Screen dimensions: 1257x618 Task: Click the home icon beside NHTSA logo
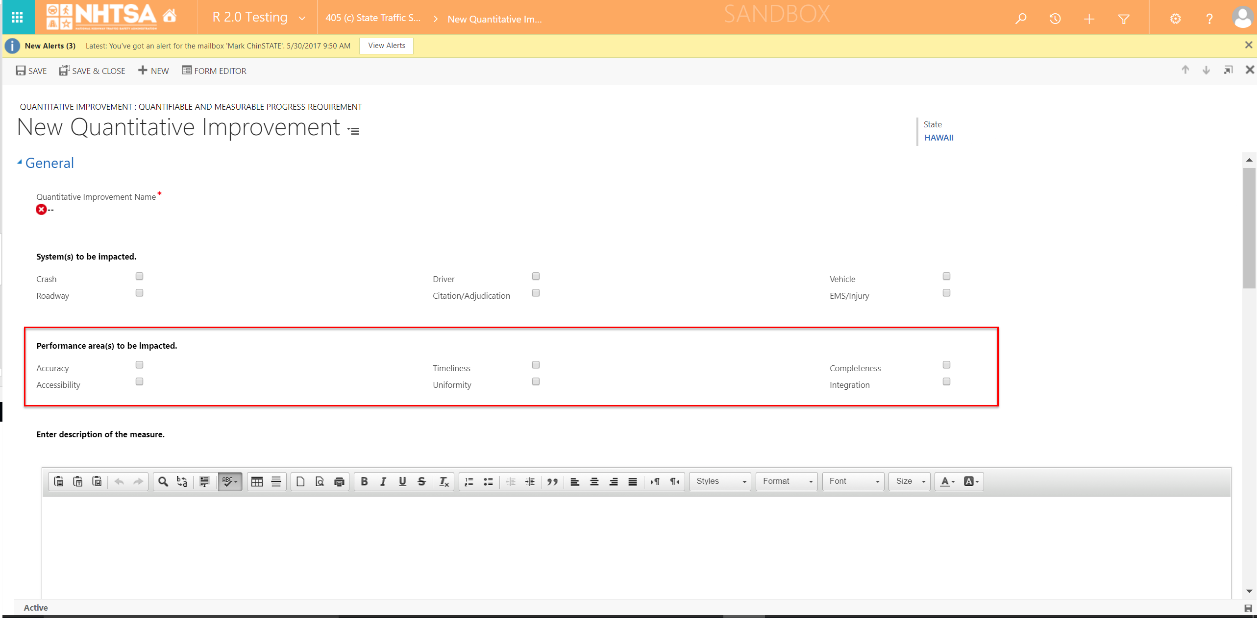(x=169, y=17)
